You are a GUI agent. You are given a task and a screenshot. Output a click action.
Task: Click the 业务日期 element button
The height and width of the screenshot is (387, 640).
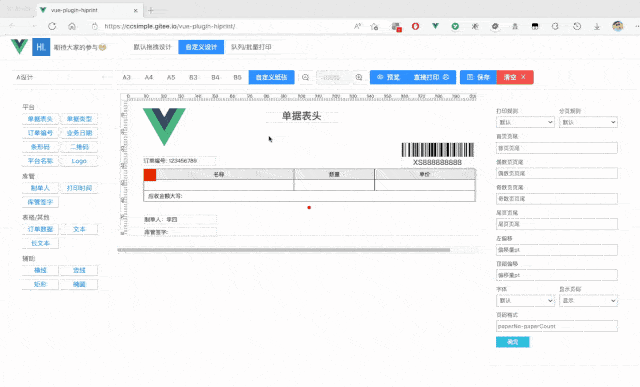pyautogui.click(x=79, y=133)
